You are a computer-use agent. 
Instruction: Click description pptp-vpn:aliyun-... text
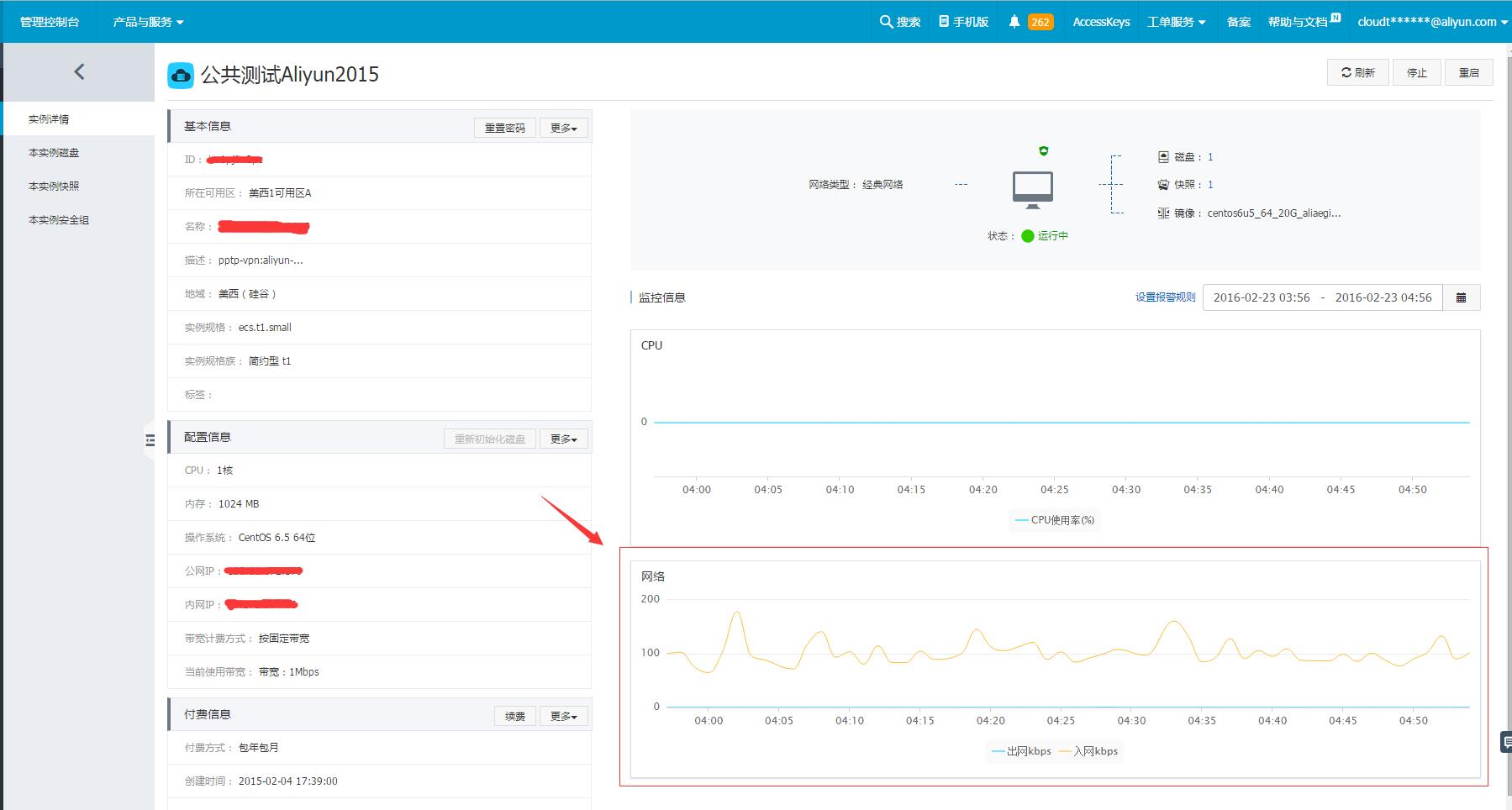261,260
